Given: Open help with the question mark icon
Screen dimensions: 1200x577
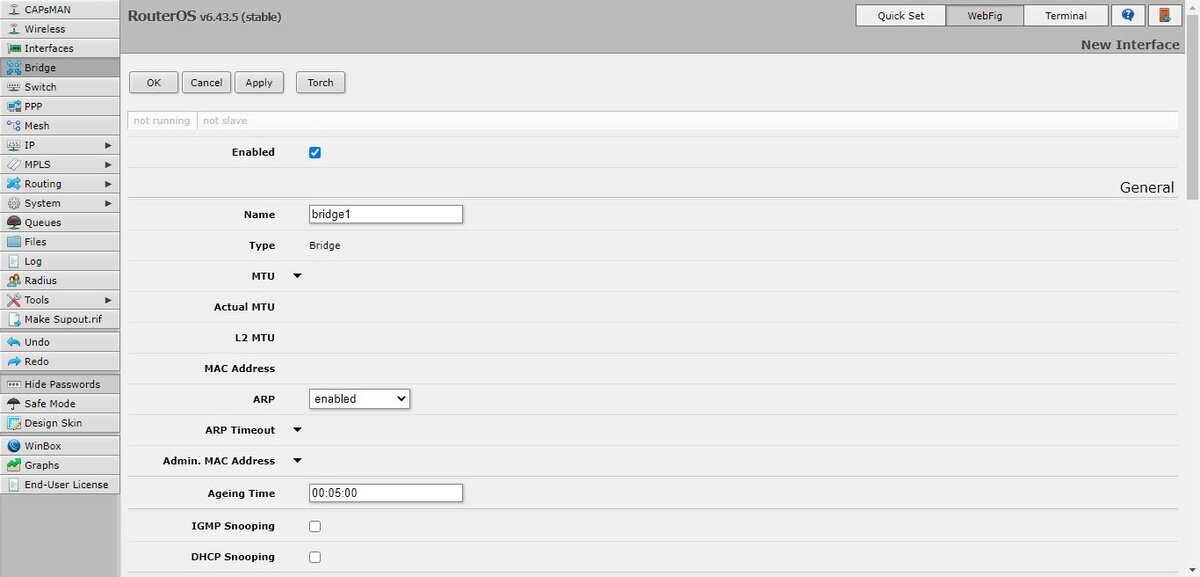Looking at the screenshot, I should 1128,16.
